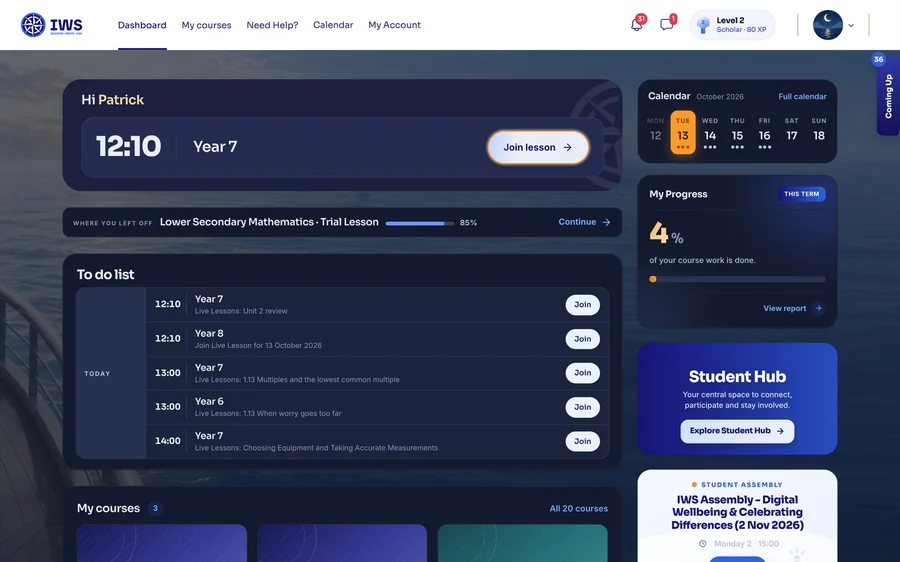Select Saturday 17 in calendar

[x=792, y=132]
